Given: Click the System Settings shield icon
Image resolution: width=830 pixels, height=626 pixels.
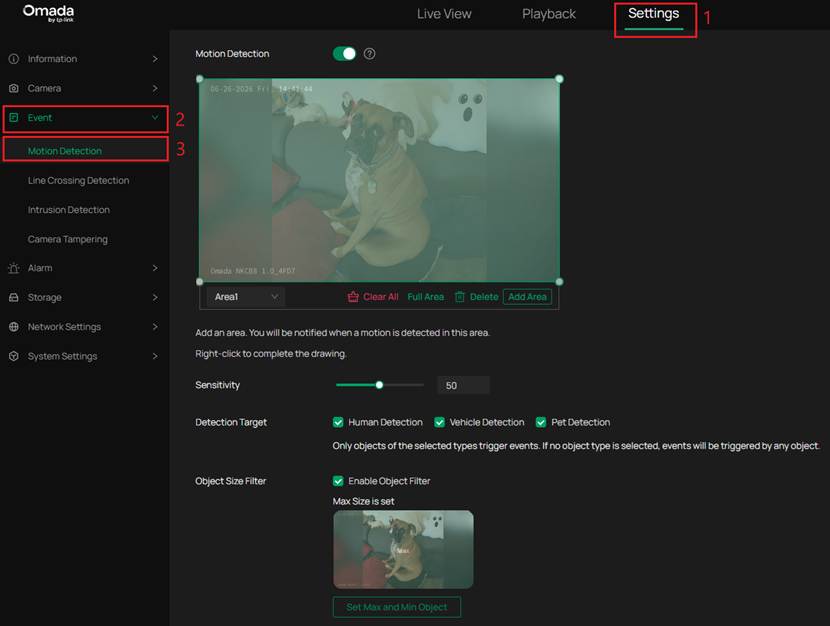Looking at the screenshot, I should [x=14, y=356].
